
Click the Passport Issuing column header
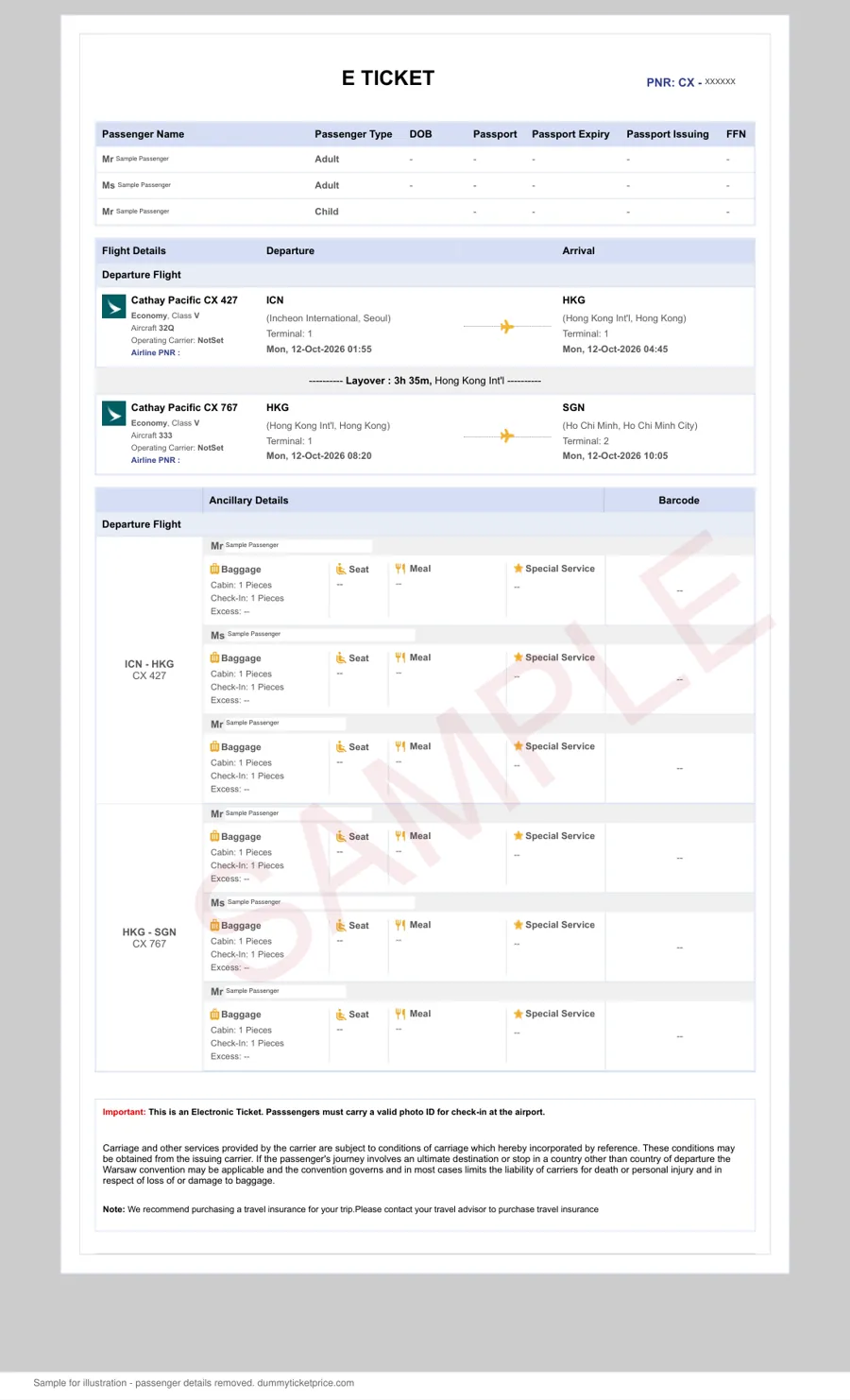(668, 134)
